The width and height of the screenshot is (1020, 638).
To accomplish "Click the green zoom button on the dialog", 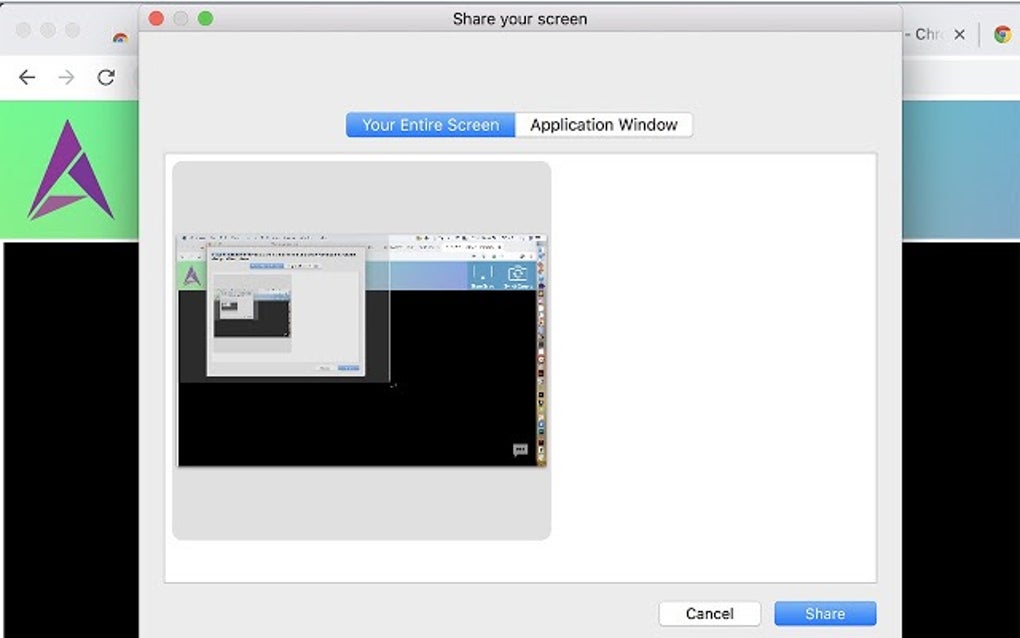I will tap(205, 18).
